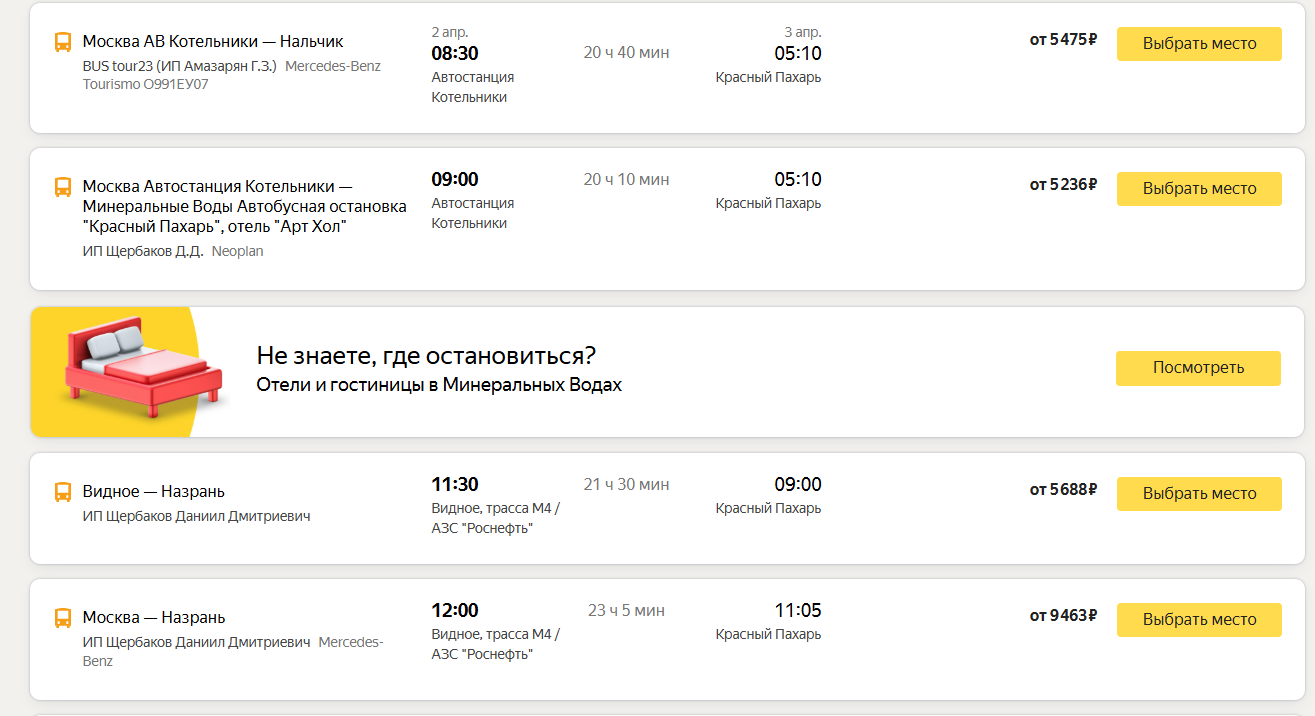Screen dimensions: 1315x716
Task: Click hotel banner heading Не знаете, где остановиться?
Action: pyautogui.click(x=427, y=356)
